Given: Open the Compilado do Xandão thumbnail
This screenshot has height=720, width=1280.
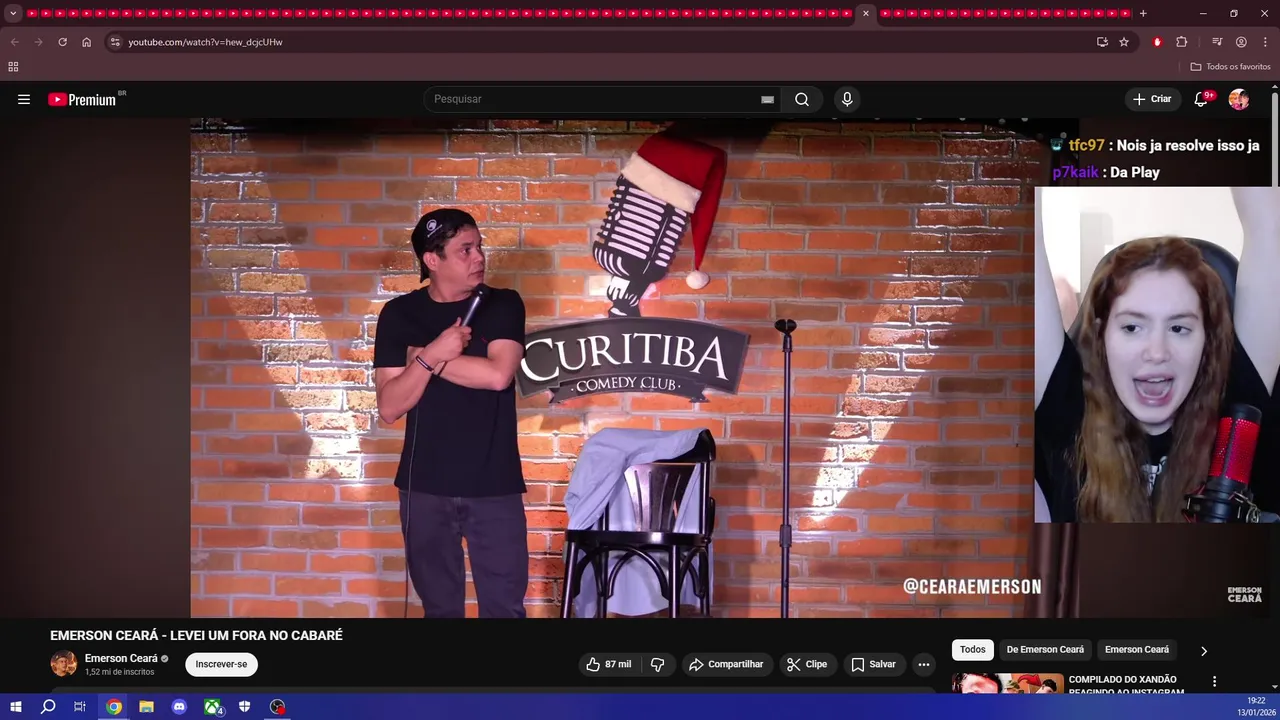Looking at the screenshot, I should click(1007, 682).
